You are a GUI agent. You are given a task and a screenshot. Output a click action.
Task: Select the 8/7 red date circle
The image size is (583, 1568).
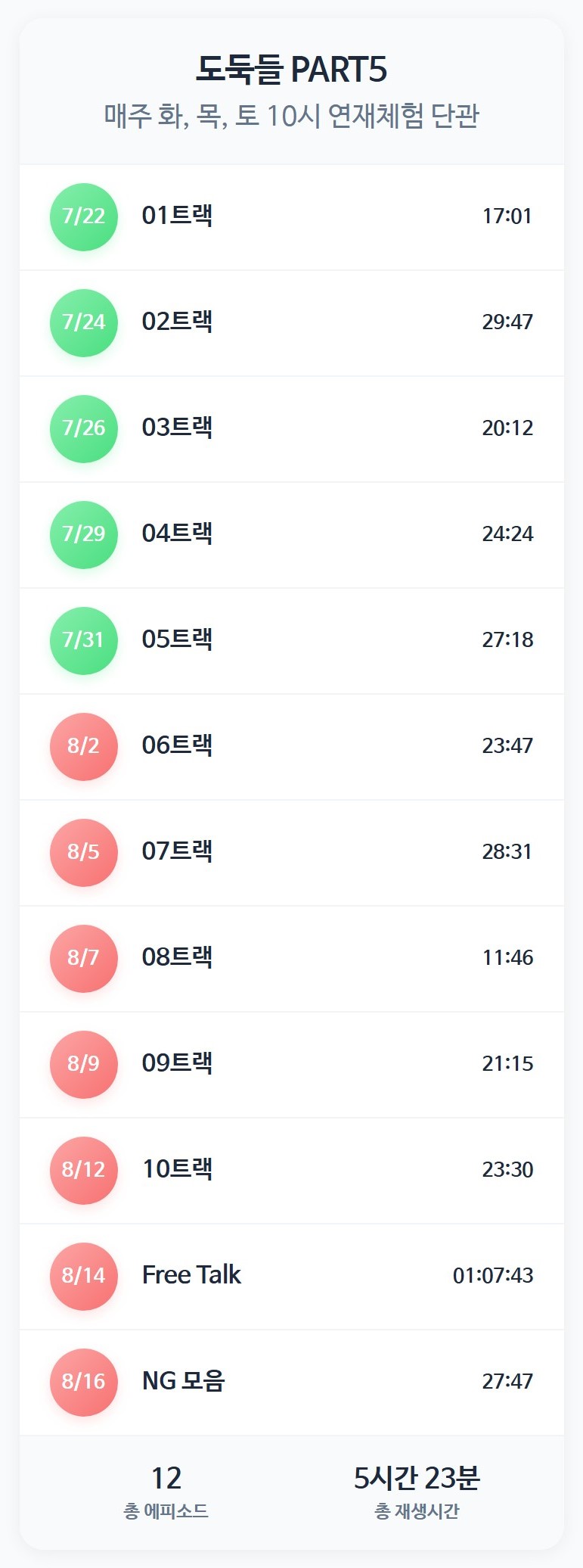84,959
